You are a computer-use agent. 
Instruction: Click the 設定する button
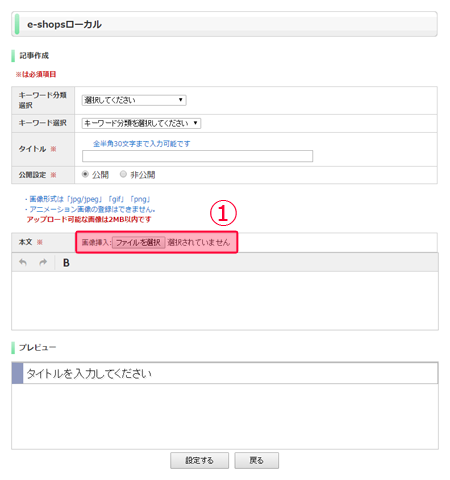[x=199, y=460]
